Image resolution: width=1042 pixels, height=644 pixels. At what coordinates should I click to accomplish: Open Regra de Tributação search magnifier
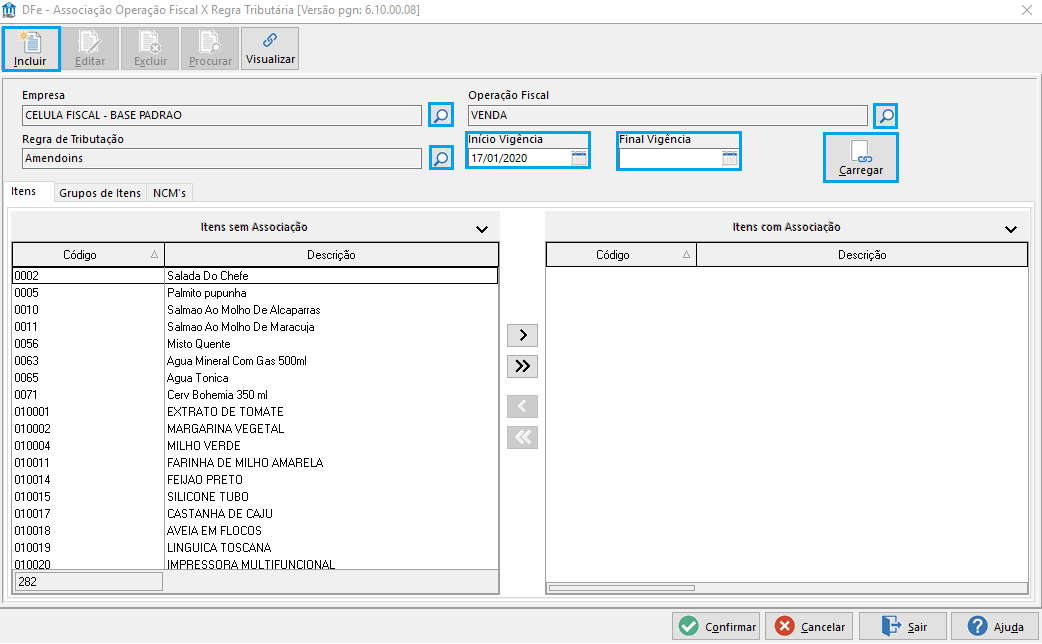coord(441,158)
